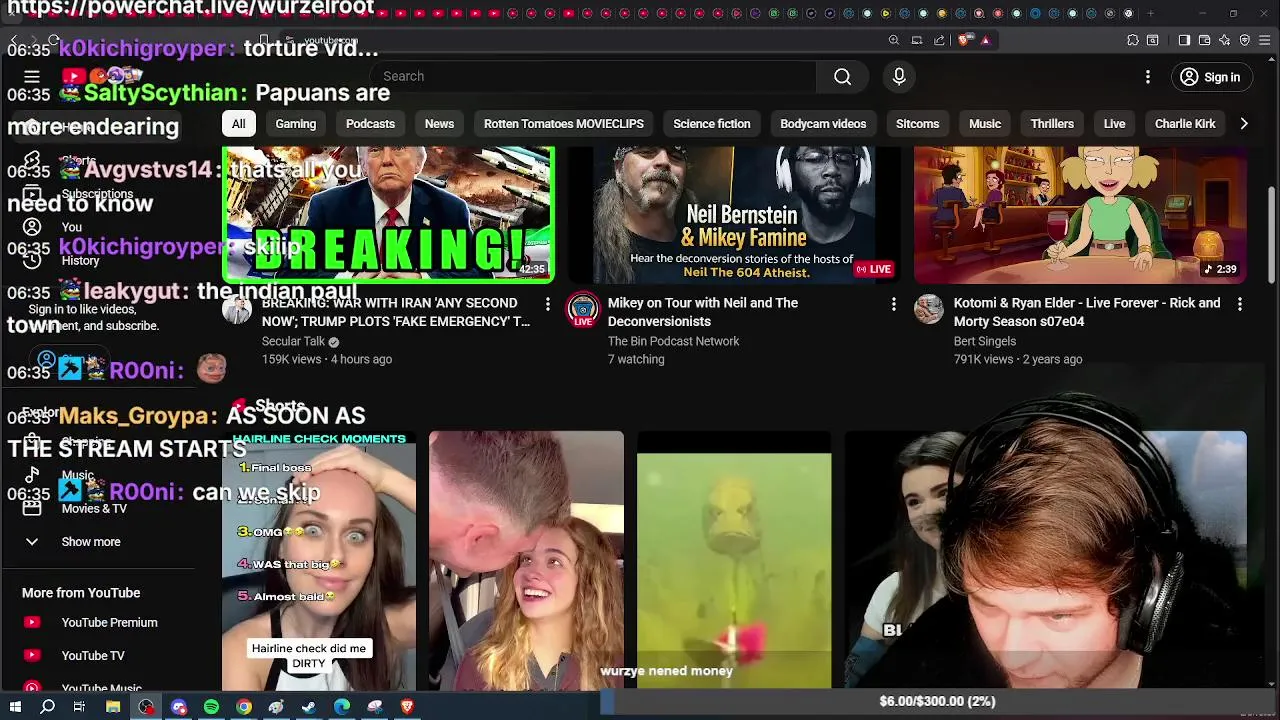Click the Bert Singels channel avatar
The height and width of the screenshot is (720, 1280).
(929, 309)
